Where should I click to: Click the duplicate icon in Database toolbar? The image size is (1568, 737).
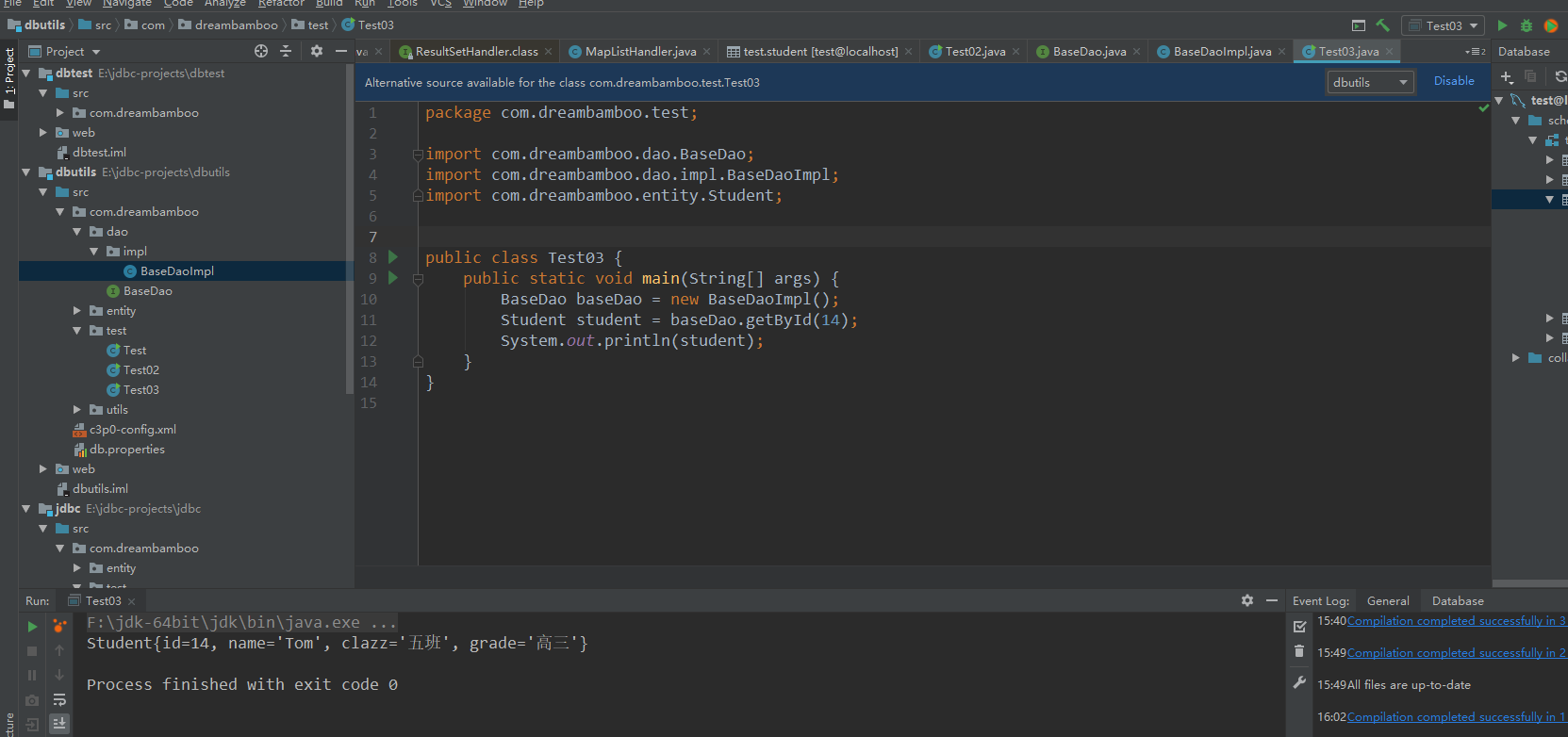[x=1531, y=76]
